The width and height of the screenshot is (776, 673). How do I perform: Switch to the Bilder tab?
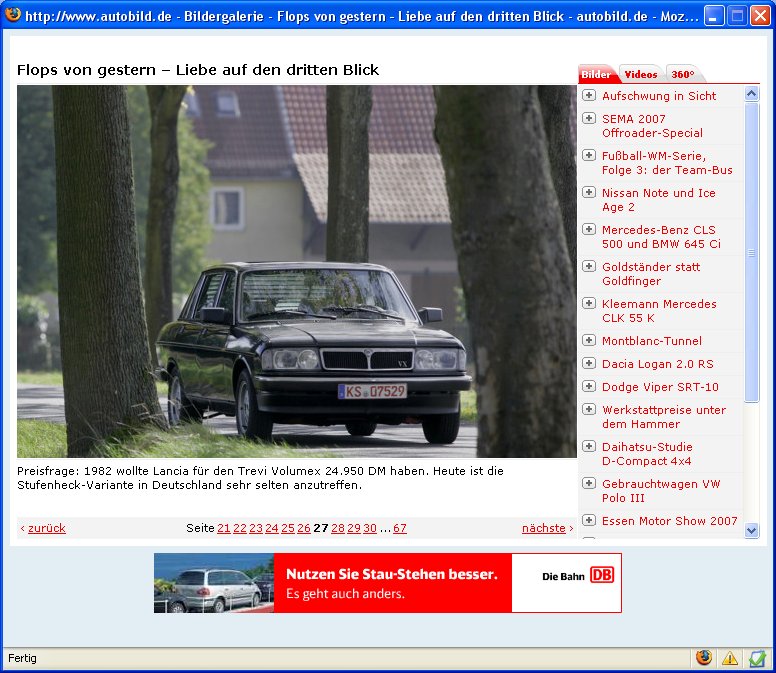click(x=596, y=74)
